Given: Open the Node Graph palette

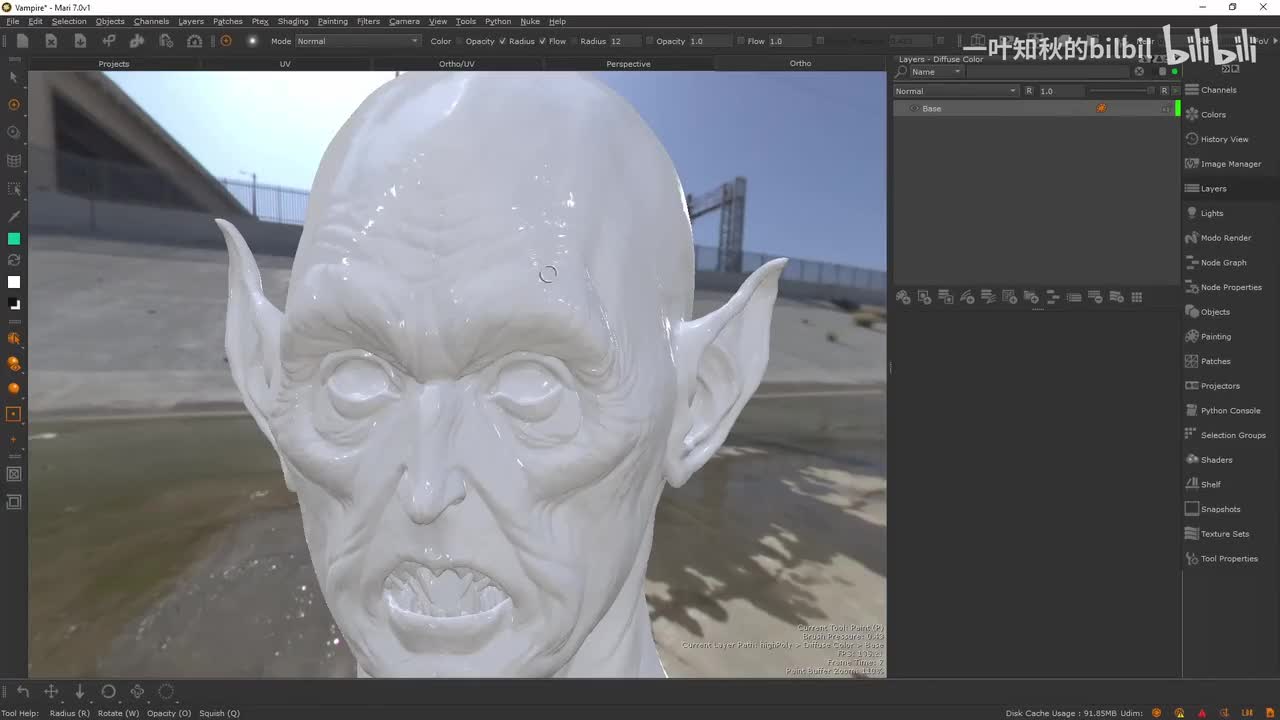Looking at the screenshot, I should tap(1223, 263).
